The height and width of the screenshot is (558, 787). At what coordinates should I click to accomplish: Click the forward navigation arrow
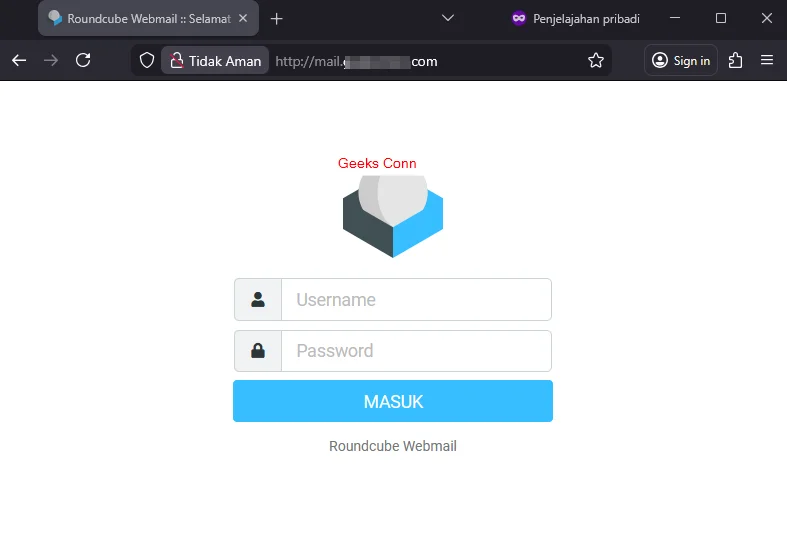(x=51, y=61)
